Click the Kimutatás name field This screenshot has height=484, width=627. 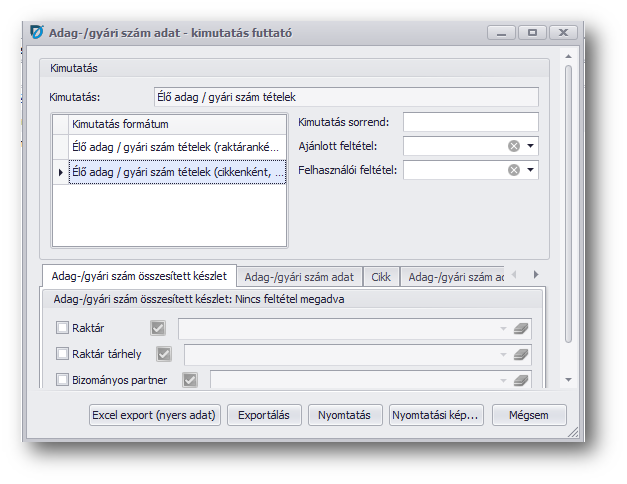pos(346,97)
